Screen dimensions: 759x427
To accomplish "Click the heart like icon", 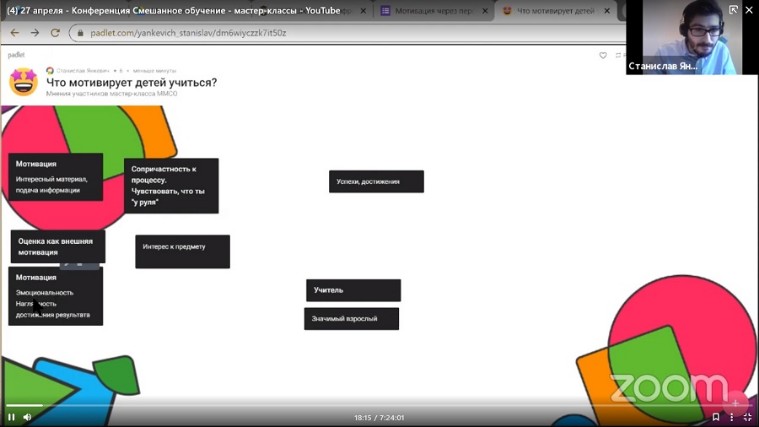I will pyautogui.click(x=603, y=55).
